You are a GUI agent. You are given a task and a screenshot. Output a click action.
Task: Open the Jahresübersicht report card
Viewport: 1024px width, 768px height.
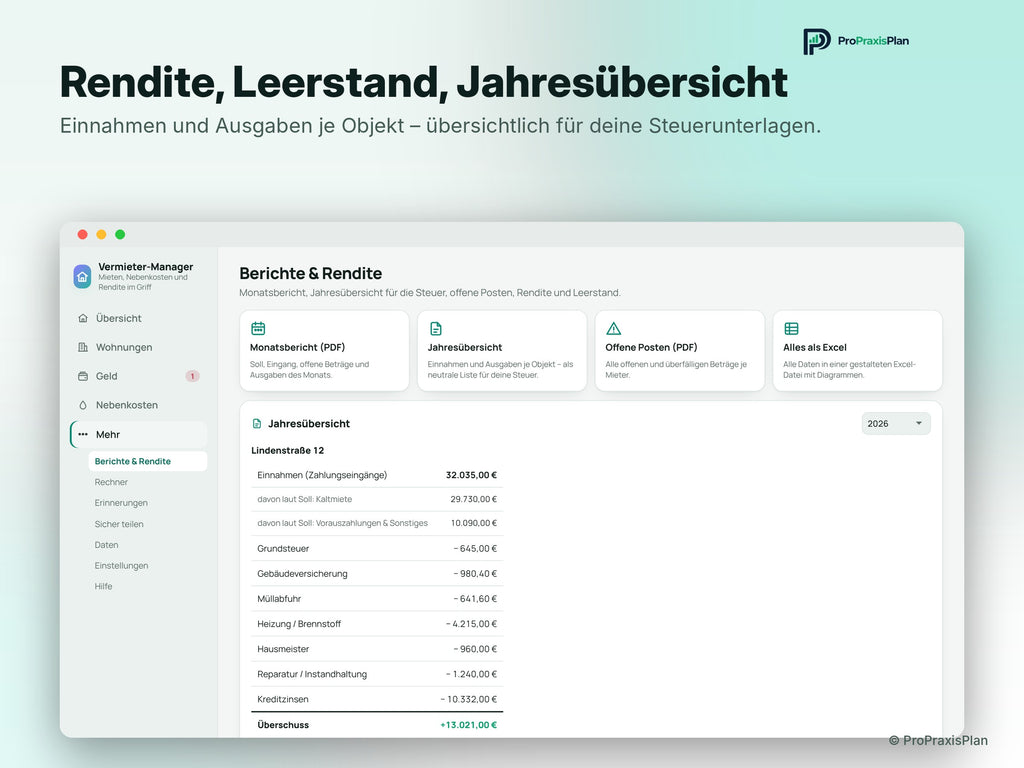502,351
